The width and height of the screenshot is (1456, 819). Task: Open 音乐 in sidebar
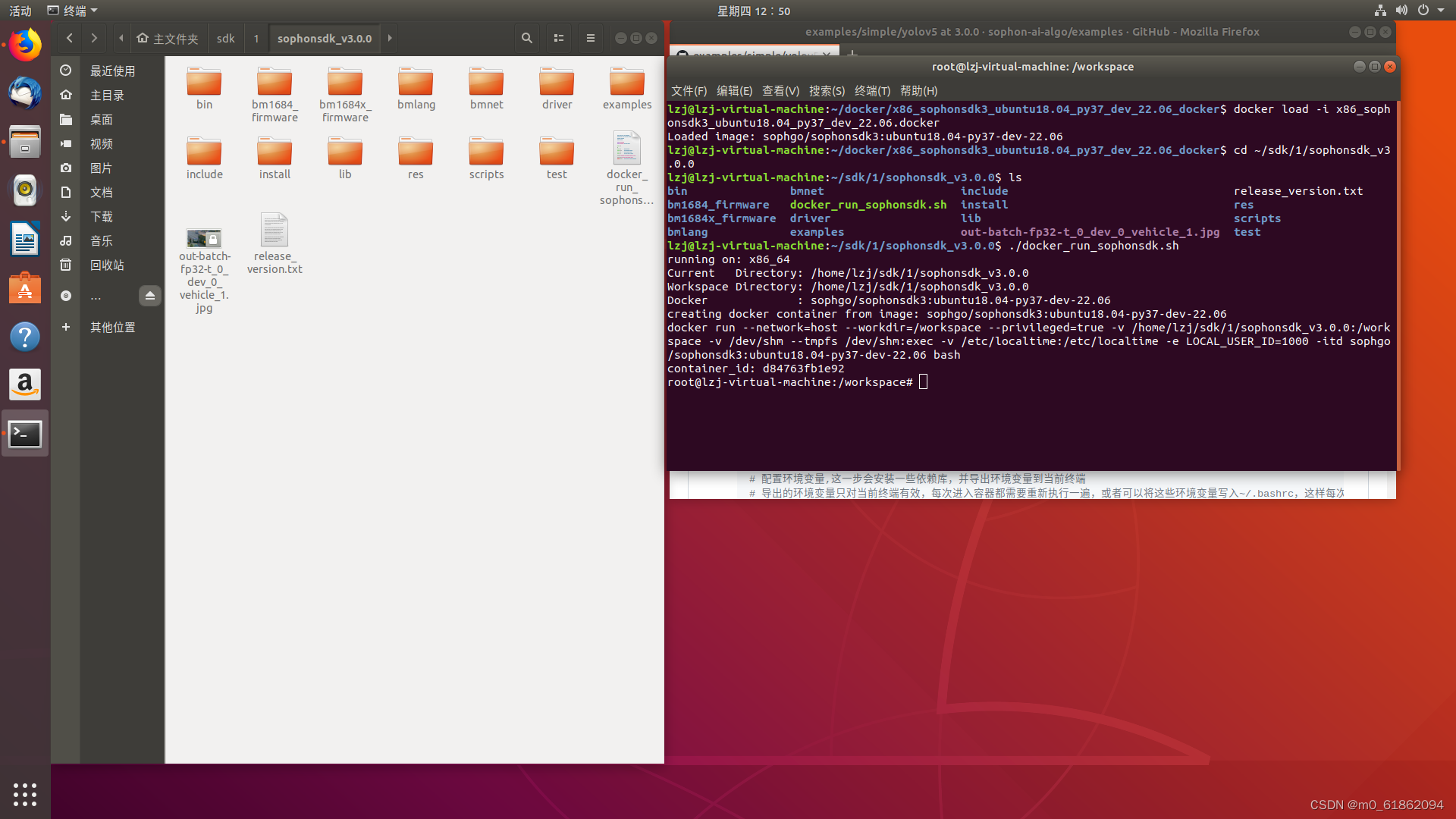pyautogui.click(x=102, y=240)
